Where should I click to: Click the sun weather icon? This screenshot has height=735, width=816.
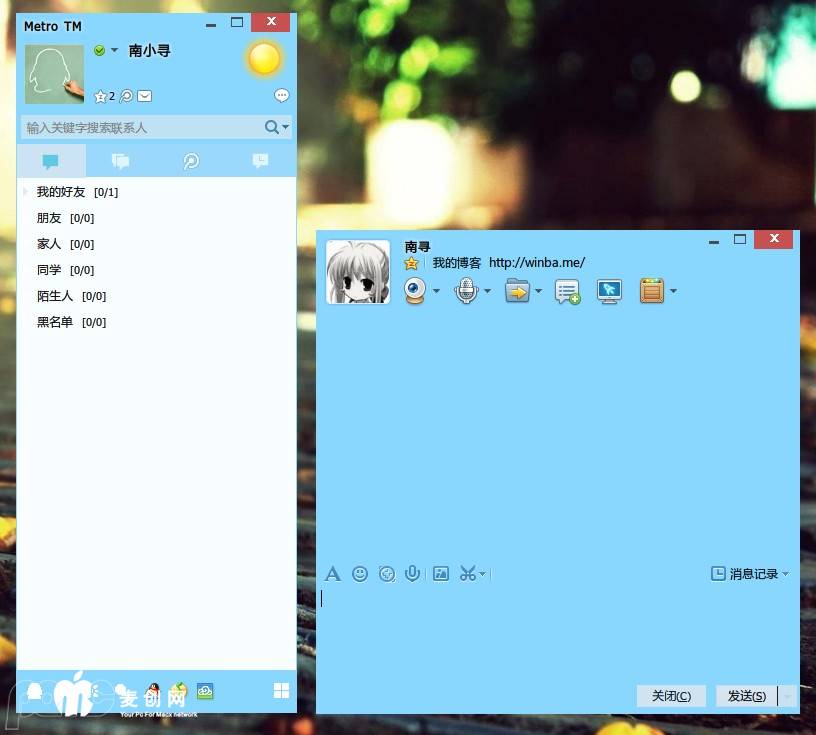click(264, 59)
